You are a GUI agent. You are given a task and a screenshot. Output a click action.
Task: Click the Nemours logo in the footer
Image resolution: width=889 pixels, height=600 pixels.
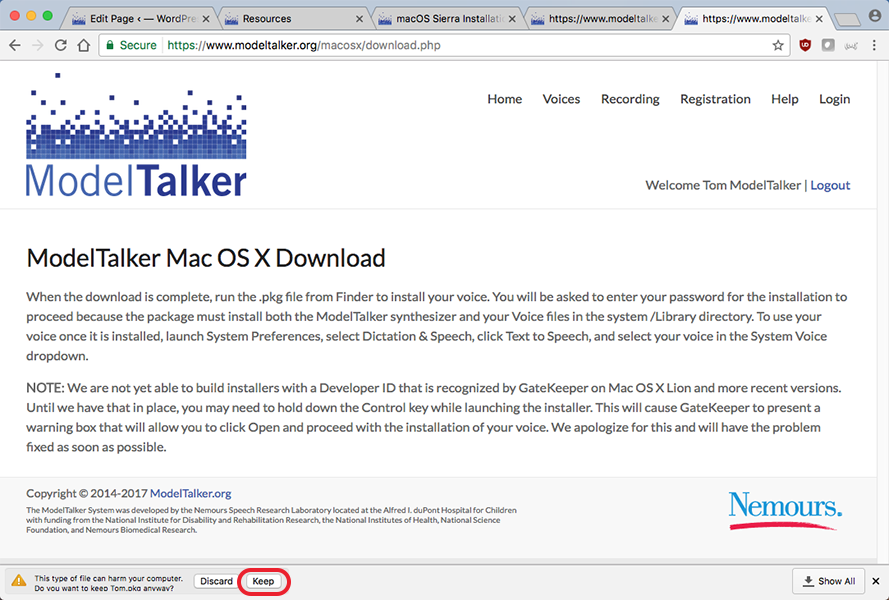(785, 510)
